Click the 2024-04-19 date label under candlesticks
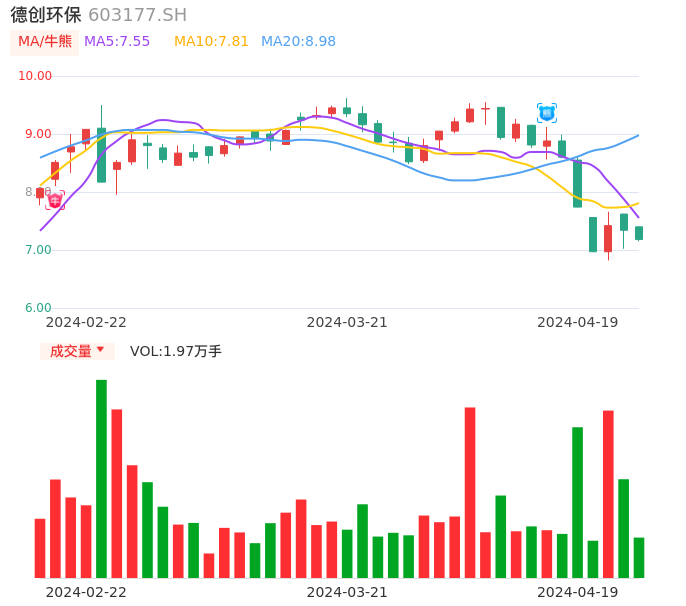The image size is (686, 606). [577, 322]
